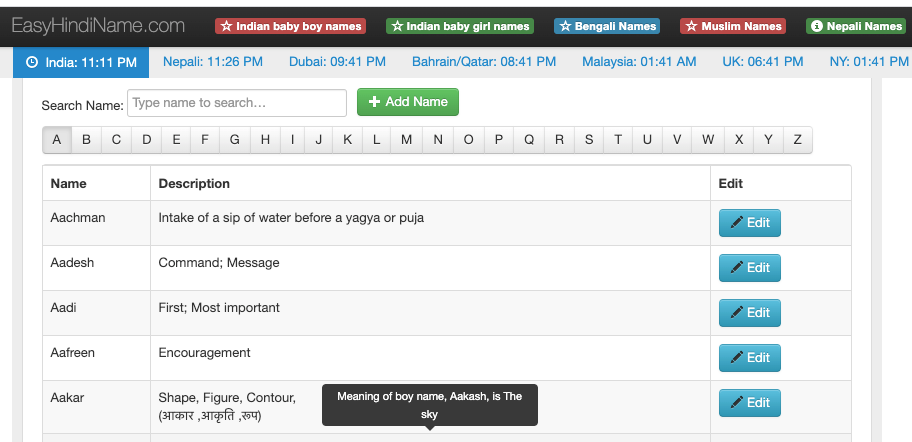This screenshot has width=912, height=442.
Task: Select letter Z in alphabet filter
Action: (797, 140)
